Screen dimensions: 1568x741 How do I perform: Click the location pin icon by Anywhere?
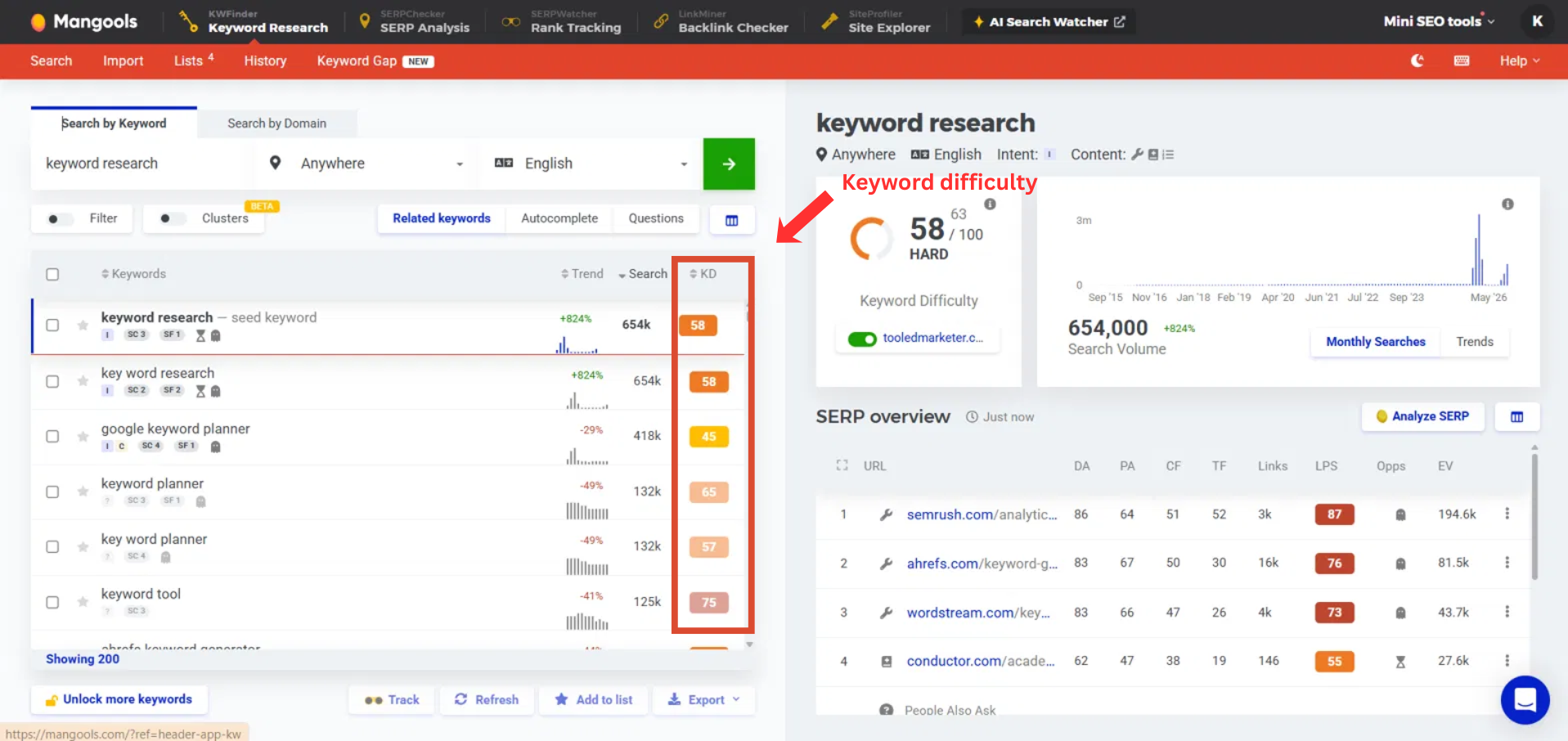276,163
